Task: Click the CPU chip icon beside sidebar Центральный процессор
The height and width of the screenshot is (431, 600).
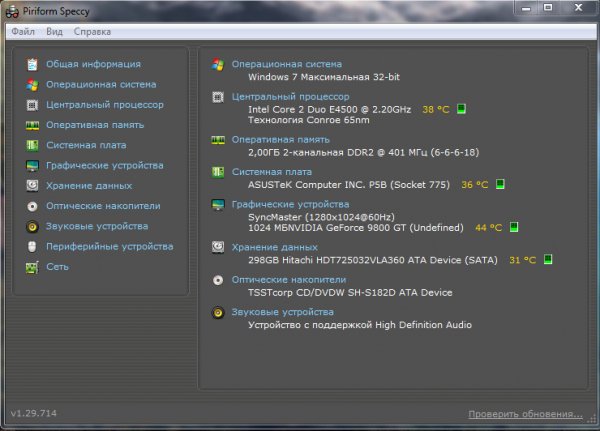Action: [32, 105]
